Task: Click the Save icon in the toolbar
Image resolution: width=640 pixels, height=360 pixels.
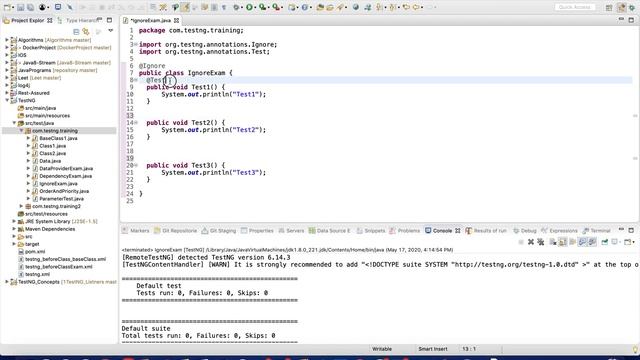Action: pos(20,7)
